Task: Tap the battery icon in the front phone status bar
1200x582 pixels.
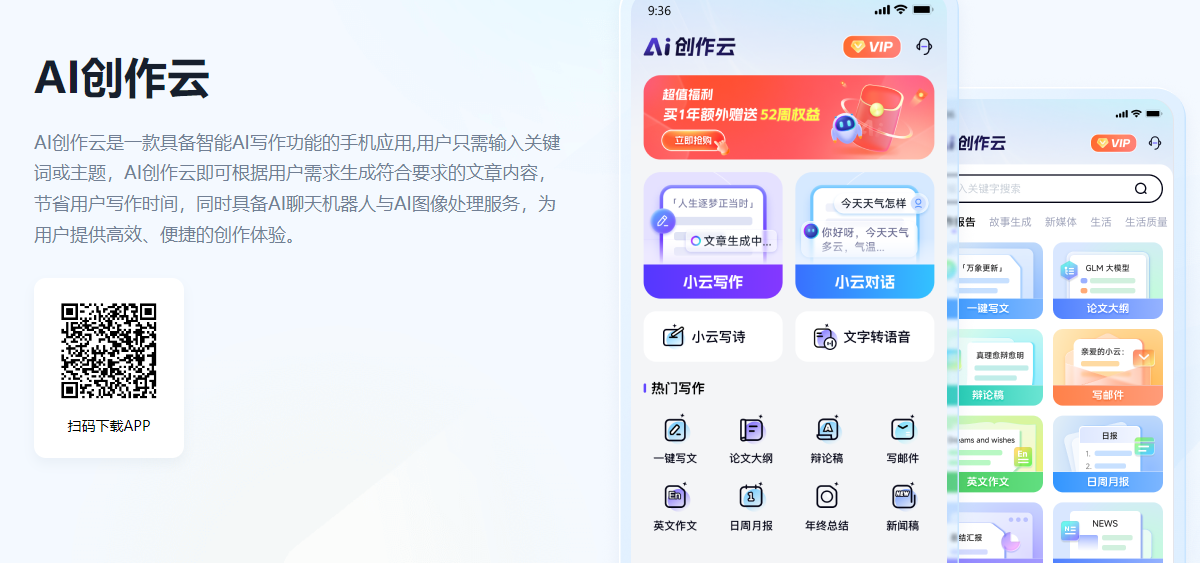Action: [x=923, y=10]
